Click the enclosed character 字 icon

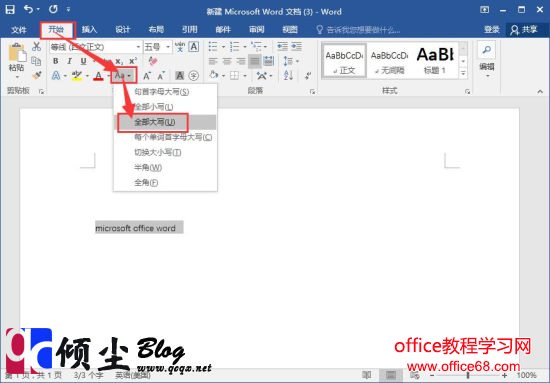[x=194, y=75]
